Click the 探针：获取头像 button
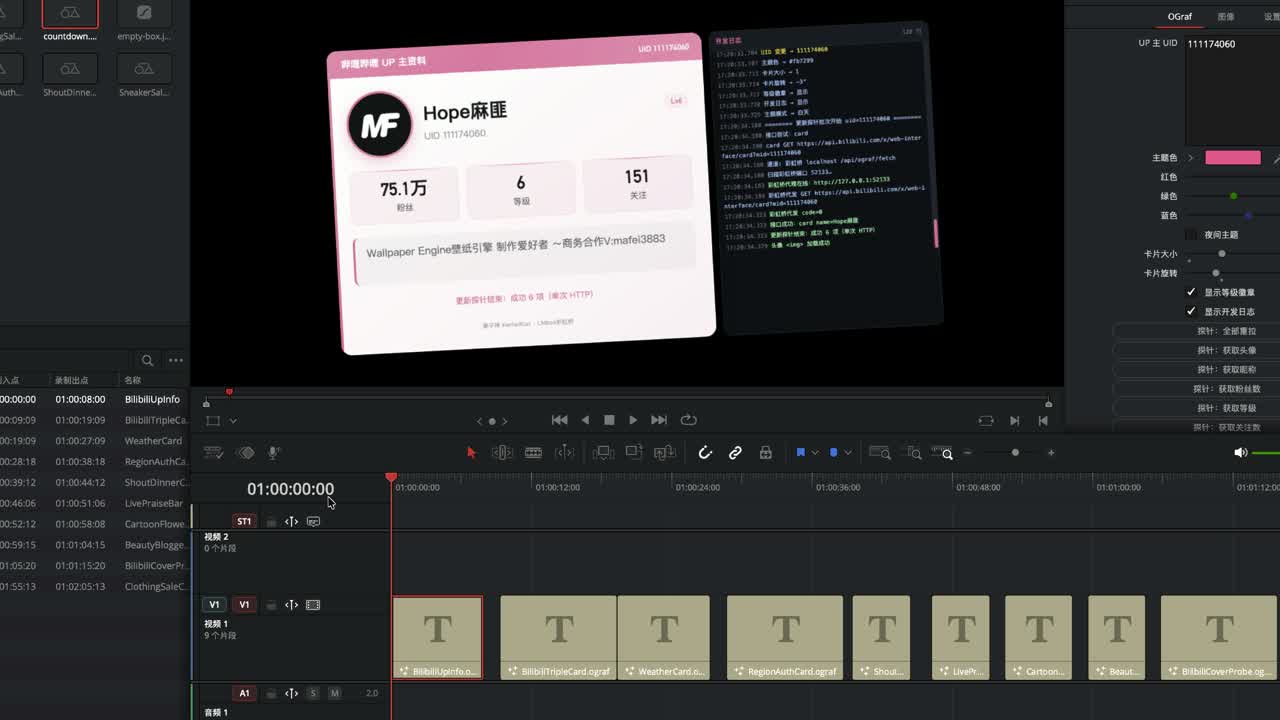1280x720 pixels. [x=1226, y=350]
